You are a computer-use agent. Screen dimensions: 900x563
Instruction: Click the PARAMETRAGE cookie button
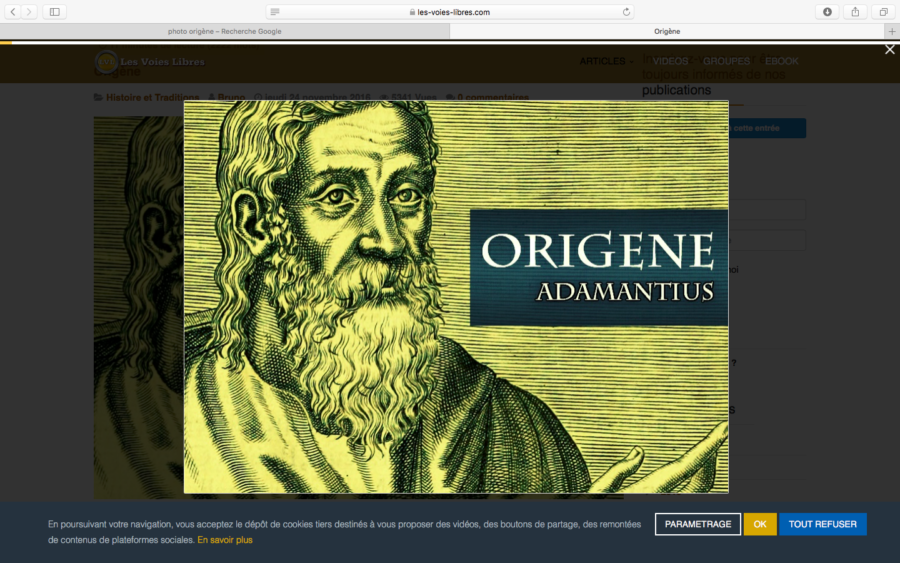[697, 524]
